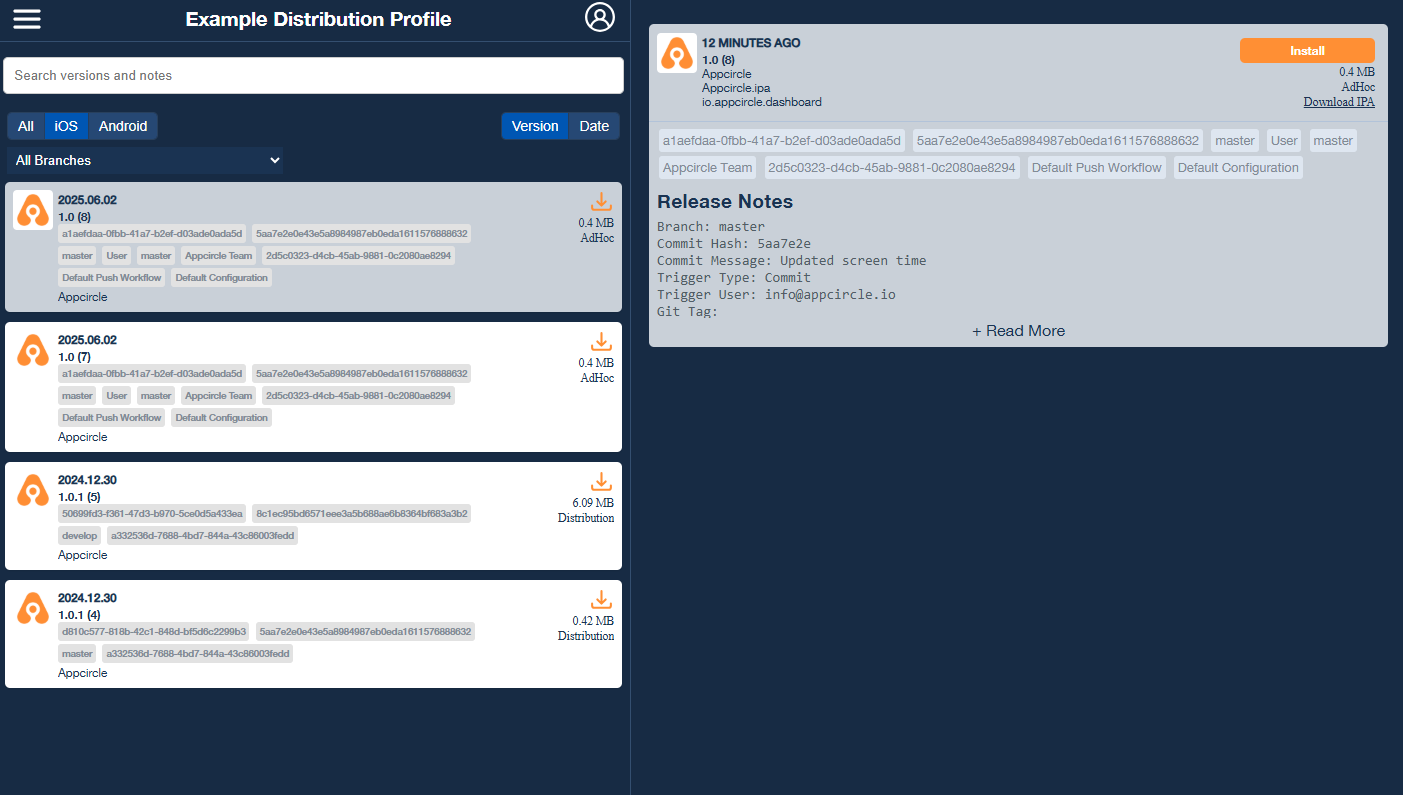Click the Appcircle logo in detail panel
The image size is (1403, 795).
click(677, 53)
